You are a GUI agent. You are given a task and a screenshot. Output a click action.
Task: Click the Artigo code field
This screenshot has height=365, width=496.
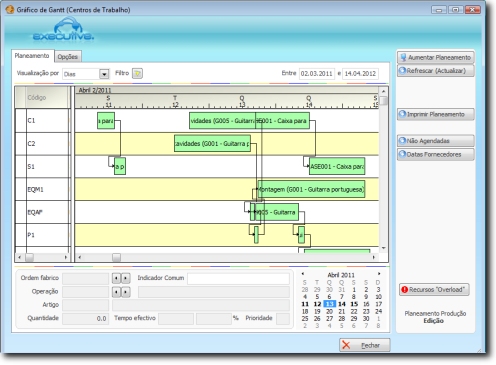coord(86,305)
